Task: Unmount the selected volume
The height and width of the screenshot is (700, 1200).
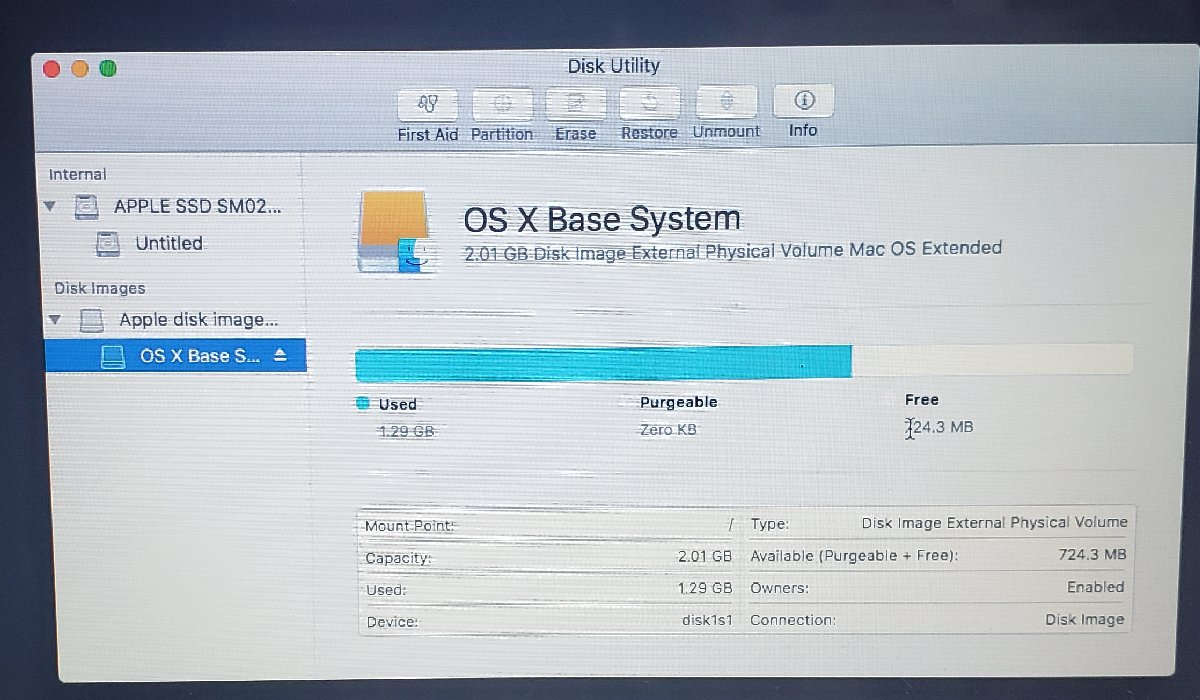Action: click(726, 100)
